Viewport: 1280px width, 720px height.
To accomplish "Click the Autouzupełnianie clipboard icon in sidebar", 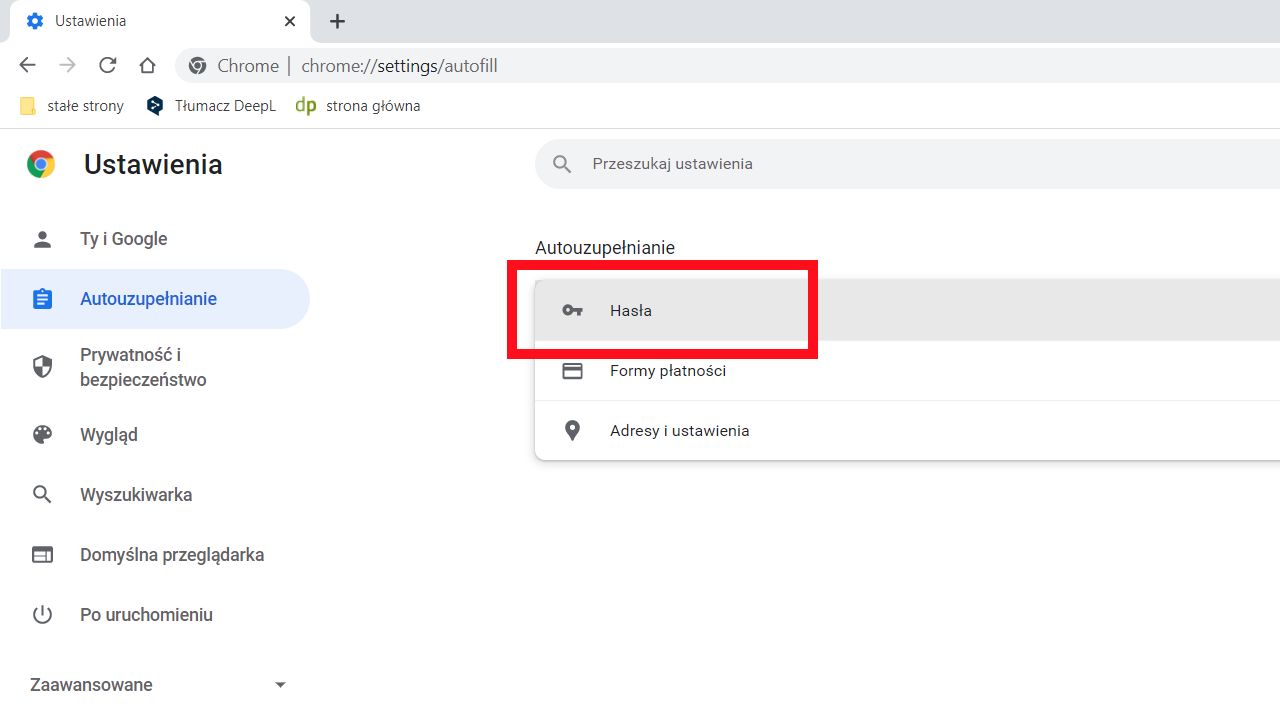I will click(x=41, y=298).
